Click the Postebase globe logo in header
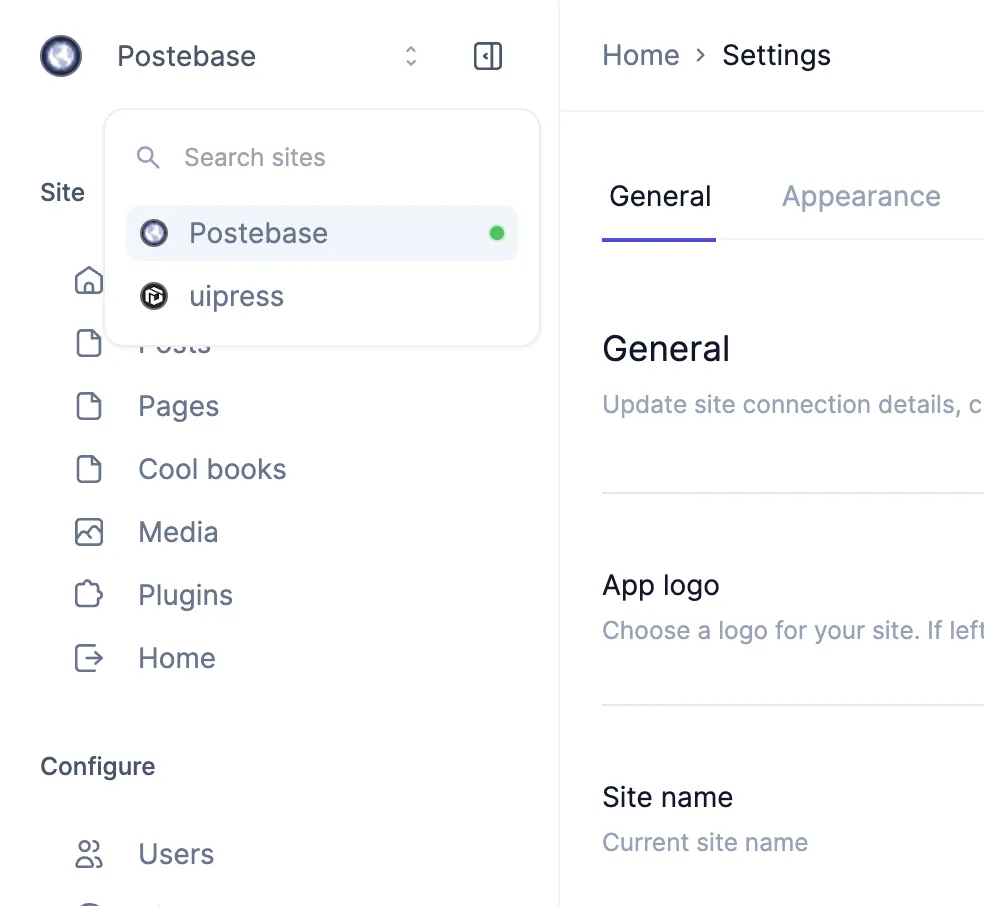Screen dimensions: 984x906 pos(61,56)
